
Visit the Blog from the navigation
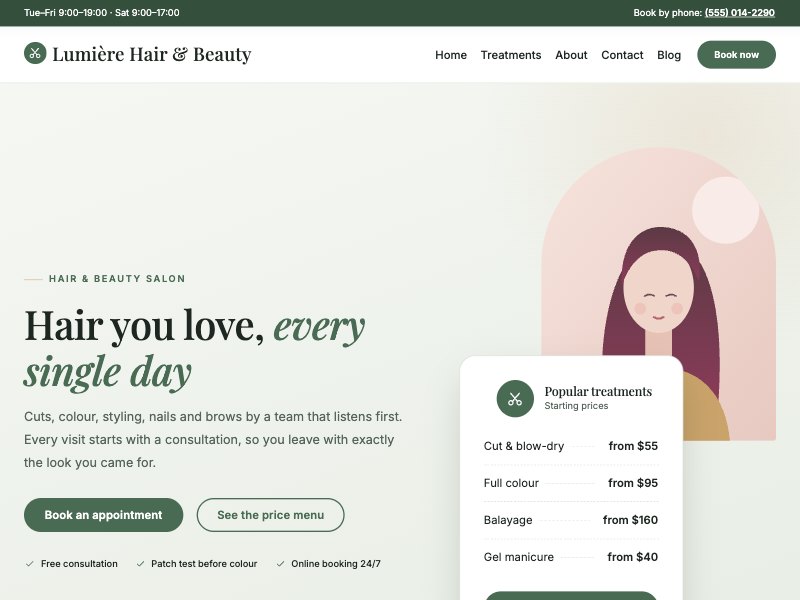[669, 55]
